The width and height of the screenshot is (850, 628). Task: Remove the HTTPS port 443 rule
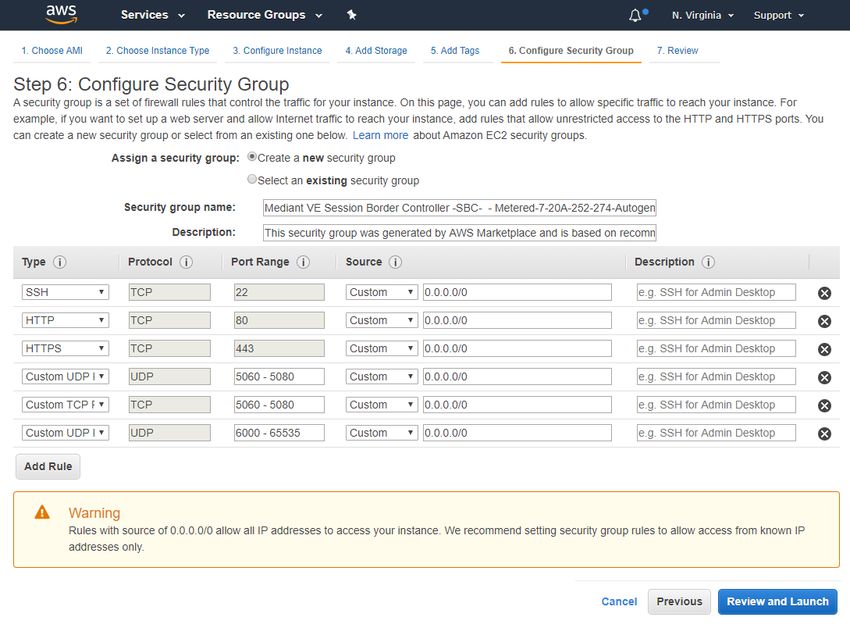point(825,349)
